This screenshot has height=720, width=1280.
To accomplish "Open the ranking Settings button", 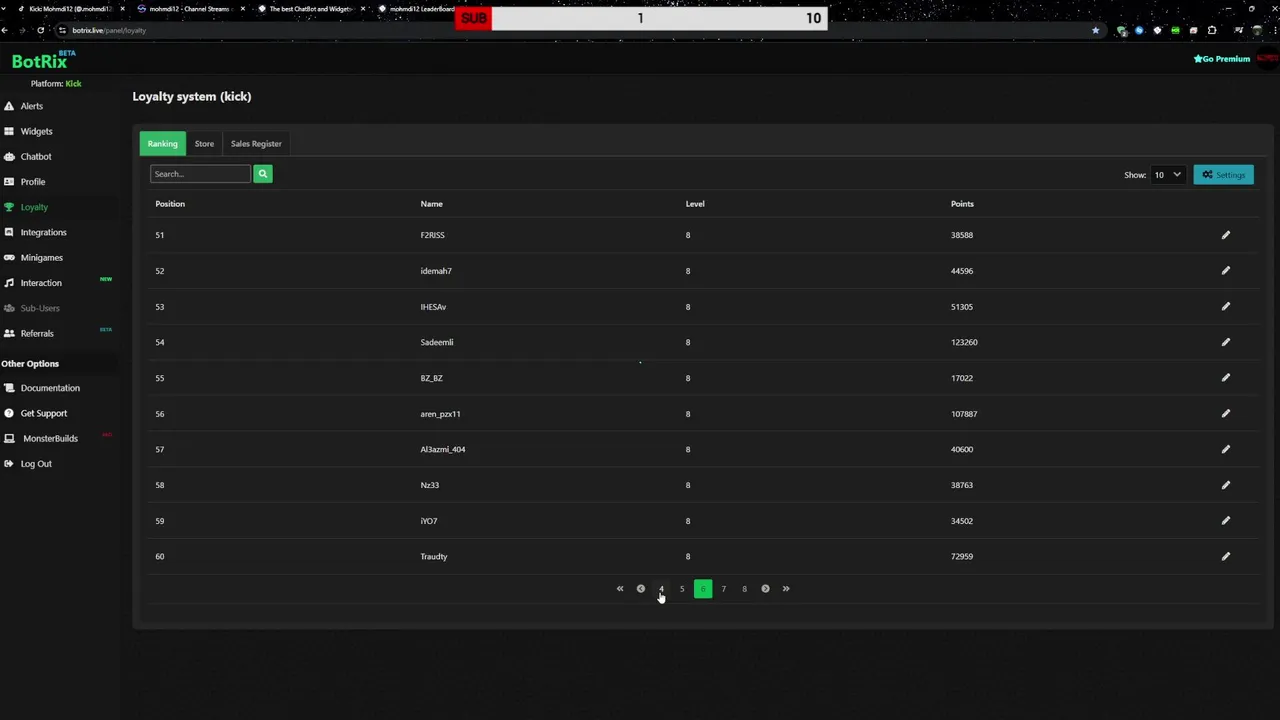I will pyautogui.click(x=1223, y=175).
